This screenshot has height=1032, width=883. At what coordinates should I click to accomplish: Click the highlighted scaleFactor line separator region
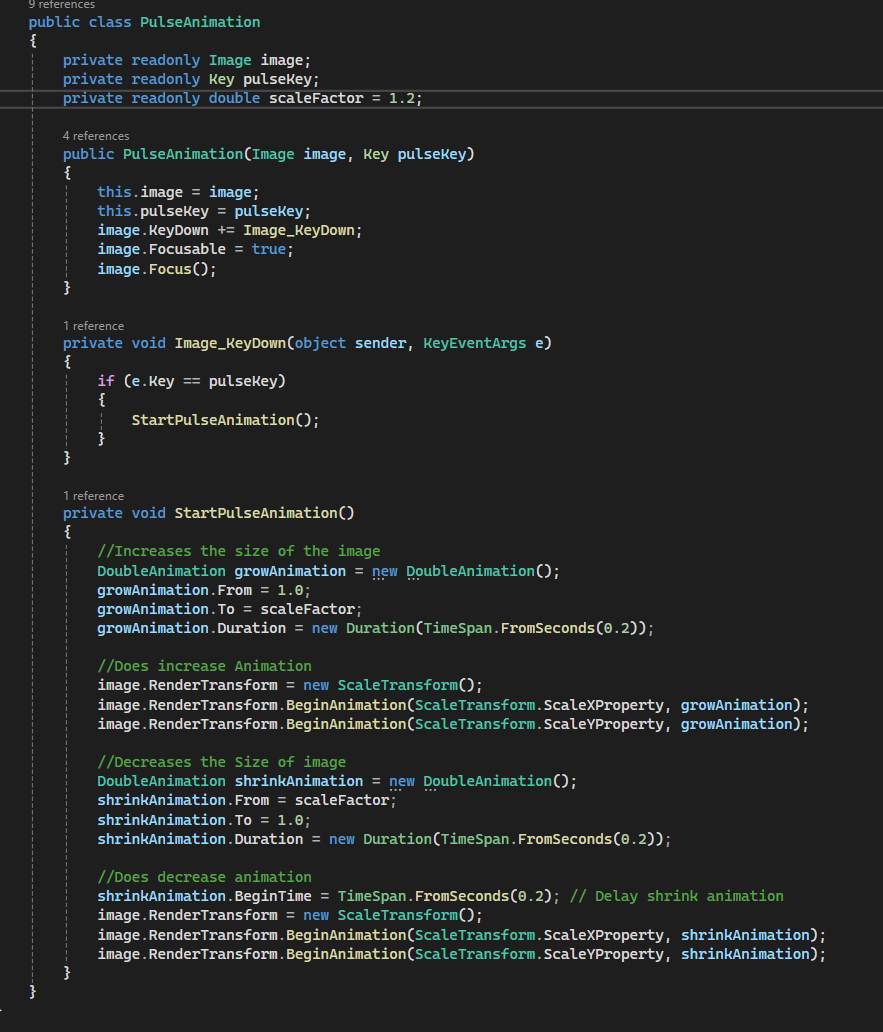pyautogui.click(x=600, y=97)
